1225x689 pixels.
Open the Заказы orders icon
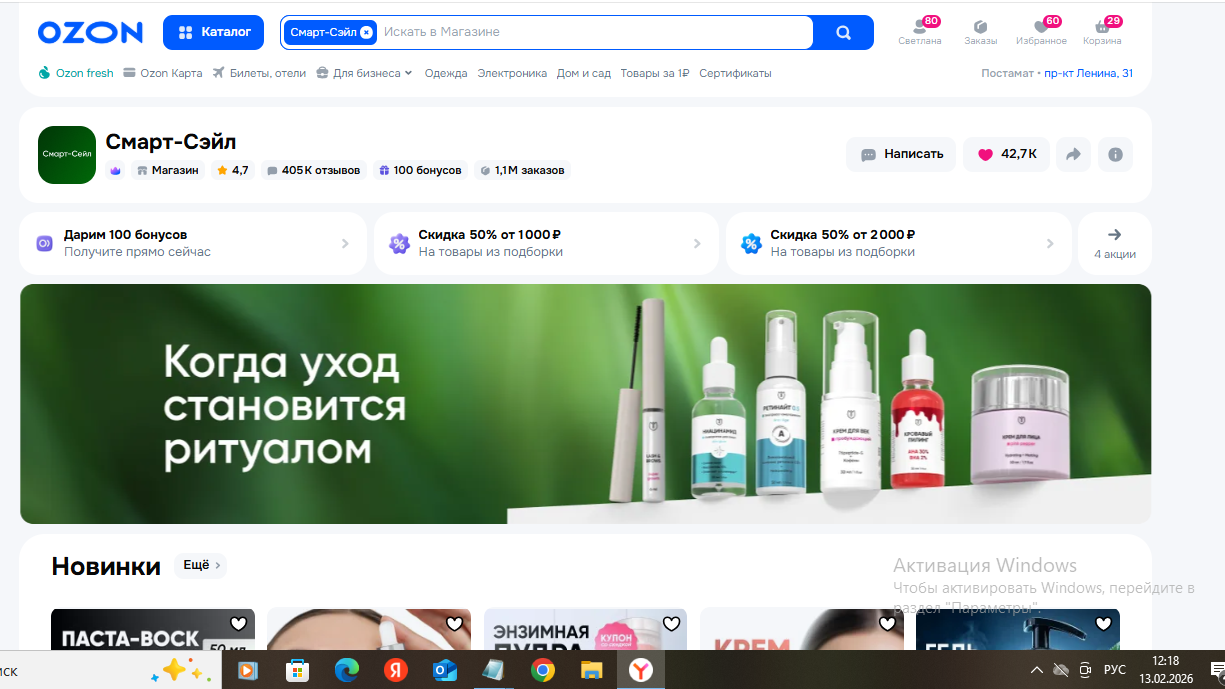[980, 31]
